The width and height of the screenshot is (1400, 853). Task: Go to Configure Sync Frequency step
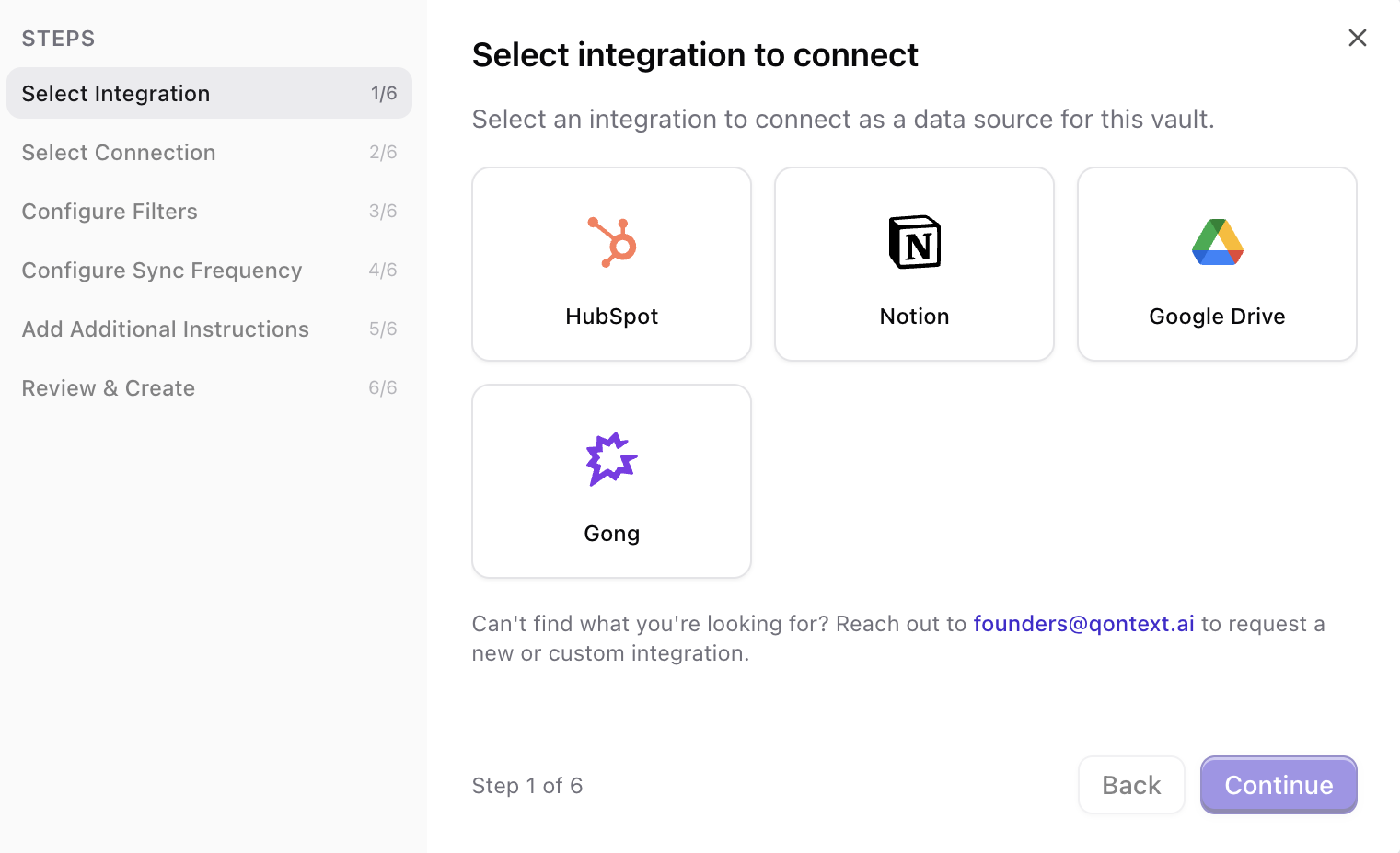click(x=162, y=270)
